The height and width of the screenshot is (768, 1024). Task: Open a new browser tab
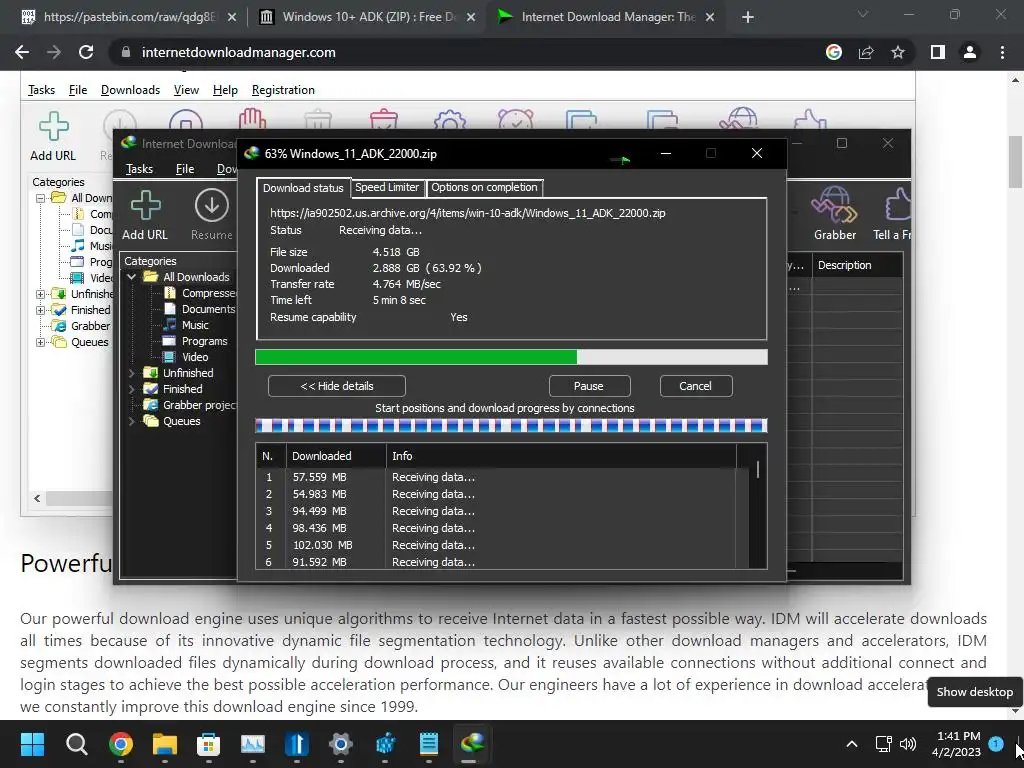point(748,17)
